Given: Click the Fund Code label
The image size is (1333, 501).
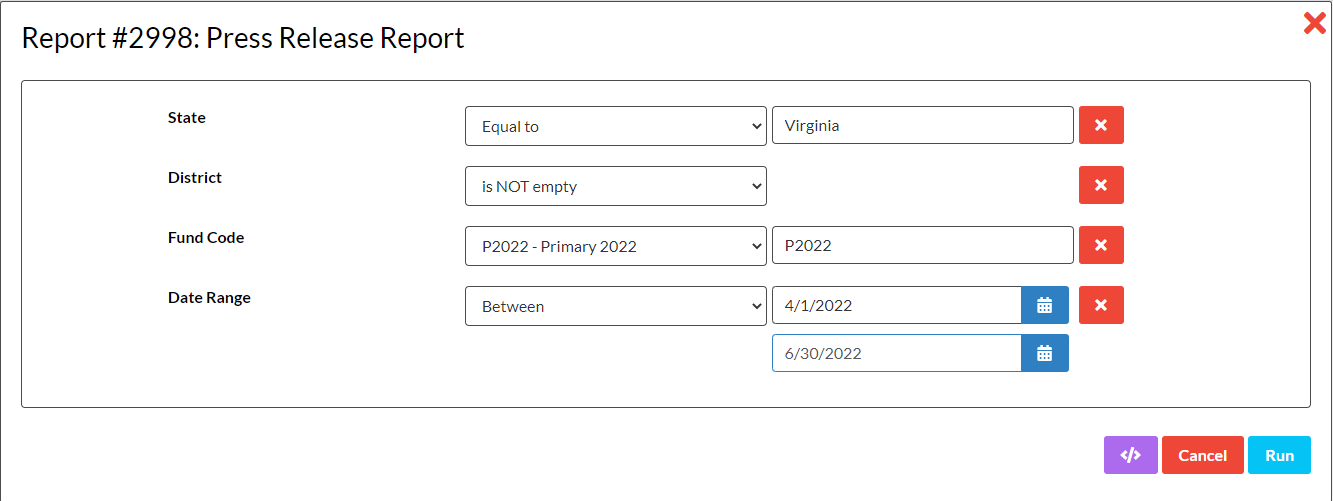Looking at the screenshot, I should click(206, 237).
